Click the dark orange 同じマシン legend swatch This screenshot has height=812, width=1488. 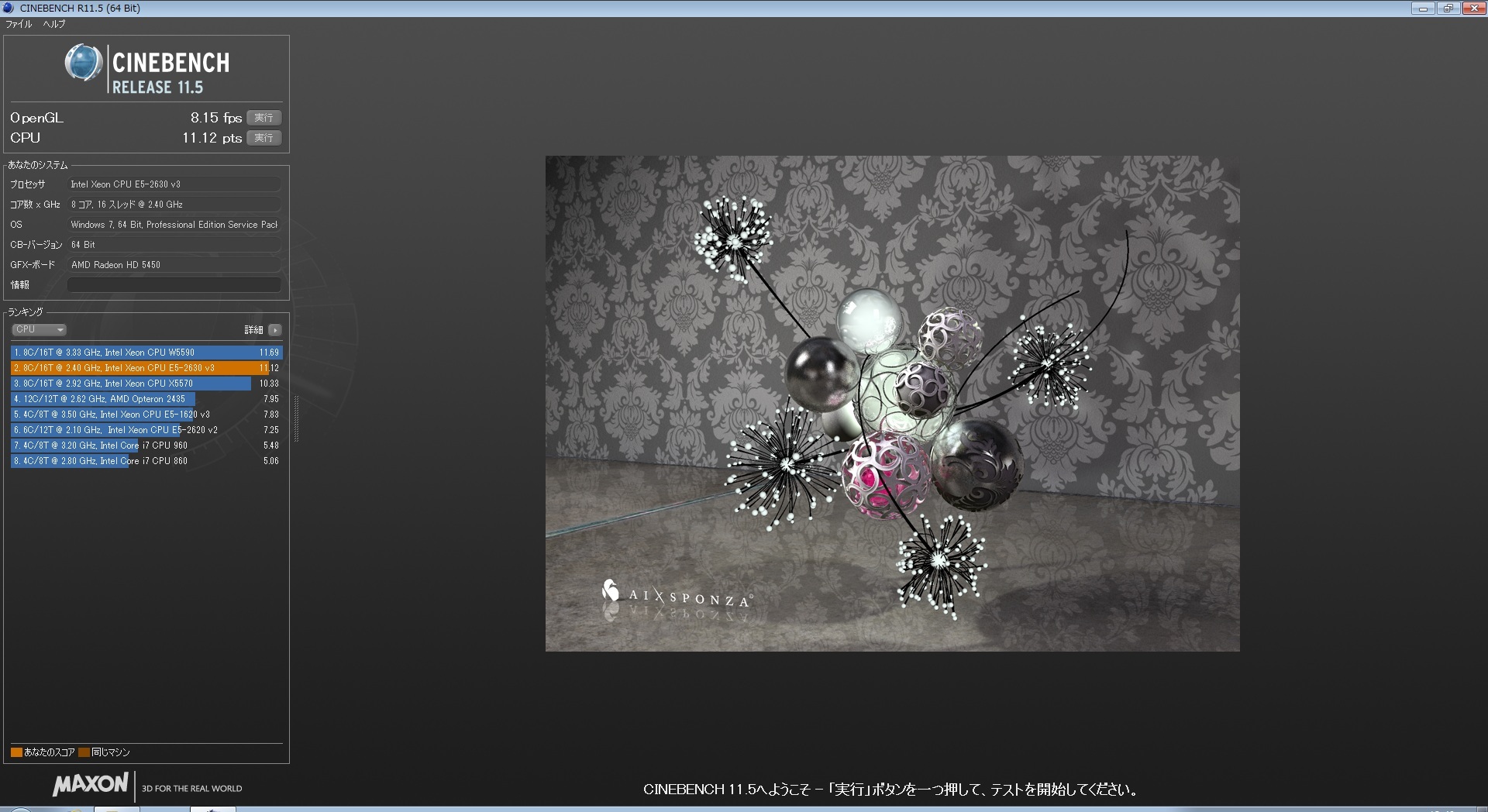pyautogui.click(x=84, y=752)
